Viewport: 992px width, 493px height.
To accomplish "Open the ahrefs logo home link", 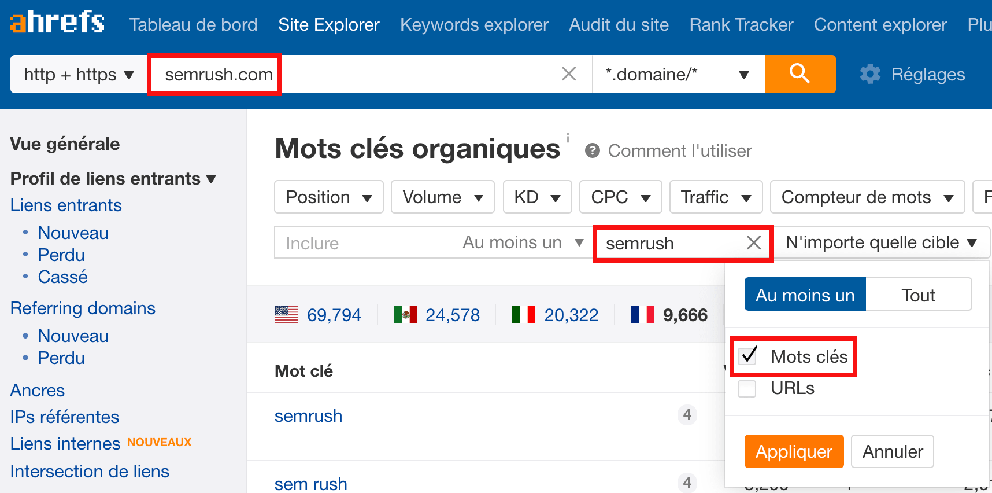I will pos(57,23).
